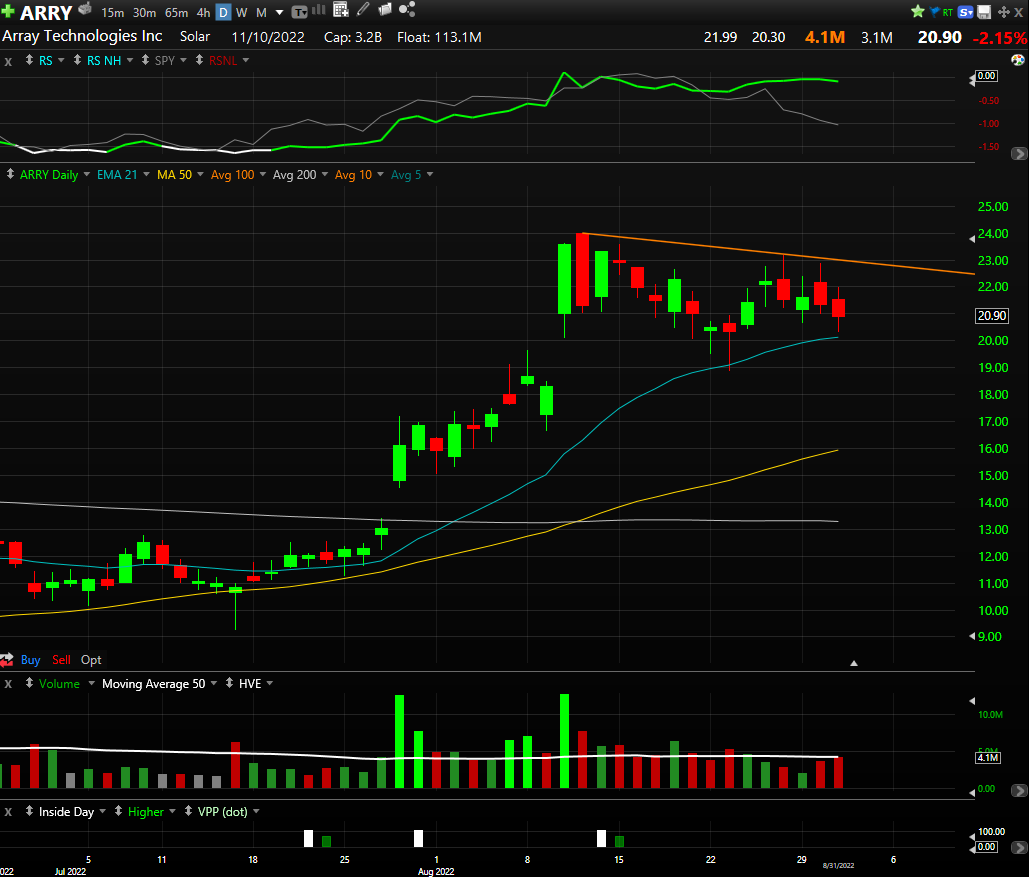This screenshot has height=877, width=1029.
Task: Open the Moving Average 50 dropdown arrow
Action: 214,683
